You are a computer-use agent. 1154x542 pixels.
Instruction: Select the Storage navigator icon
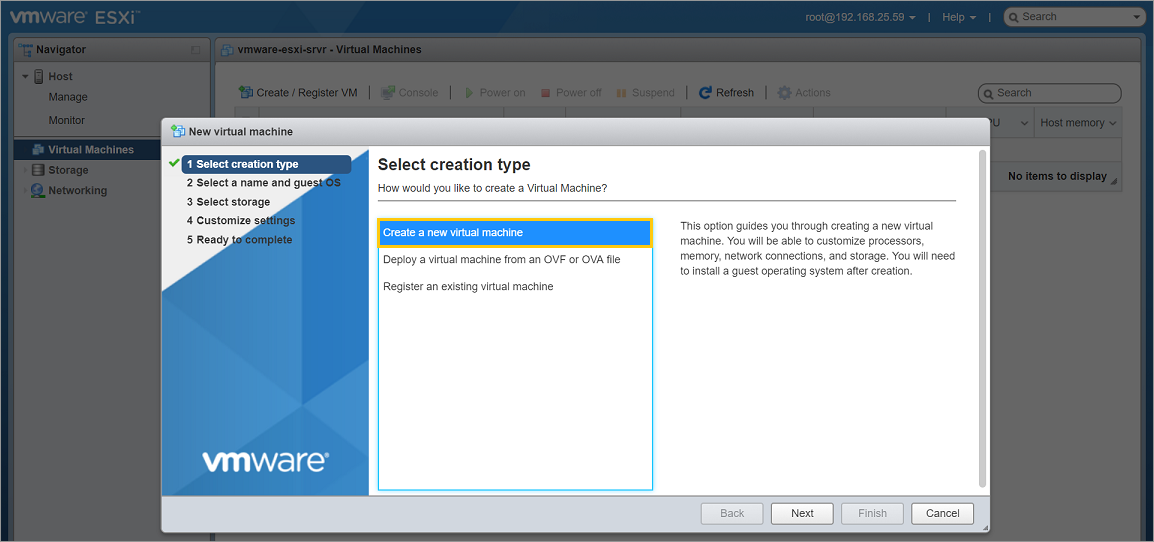click(x=39, y=170)
